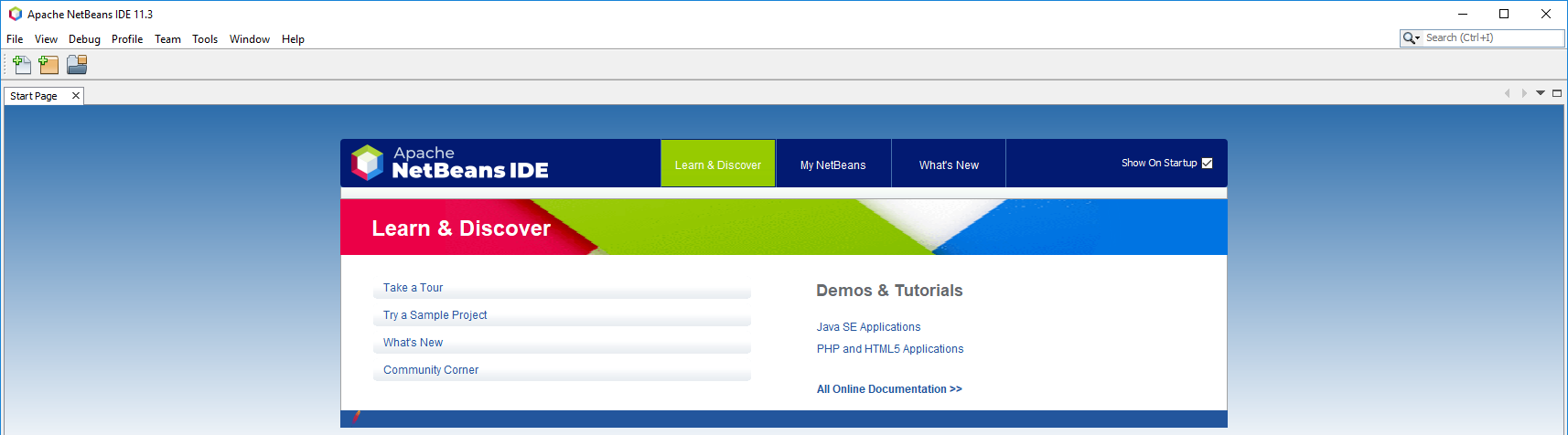Open the Debug menu
1568x435 pixels.
tap(84, 39)
